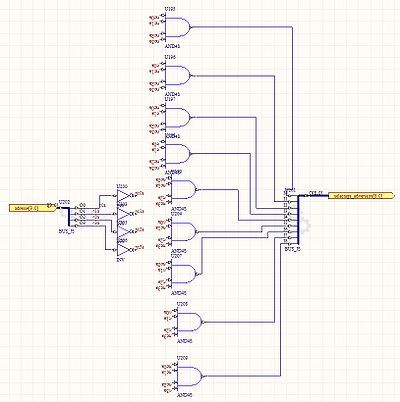This screenshot has width=400, height=402.
Task: Select the thick output bus line
Action: (x=299, y=218)
